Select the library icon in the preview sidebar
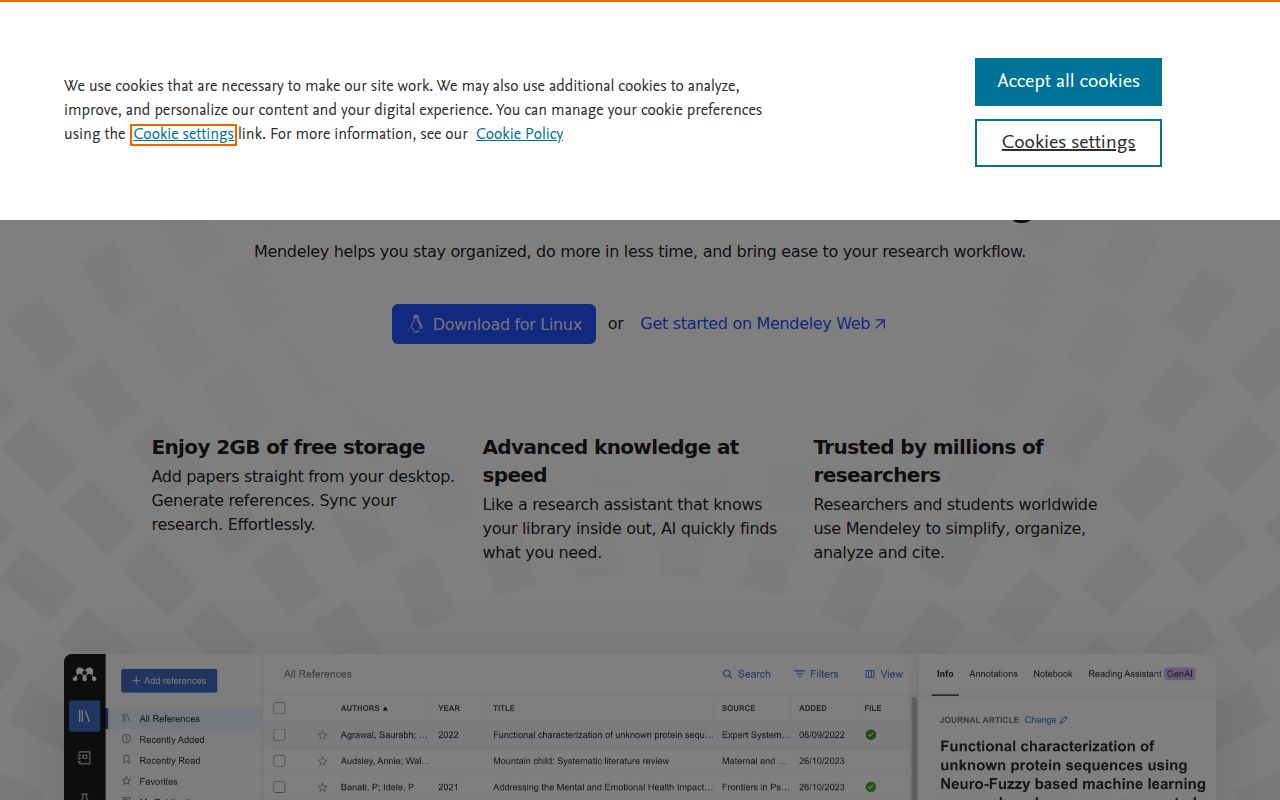 [x=84, y=716]
